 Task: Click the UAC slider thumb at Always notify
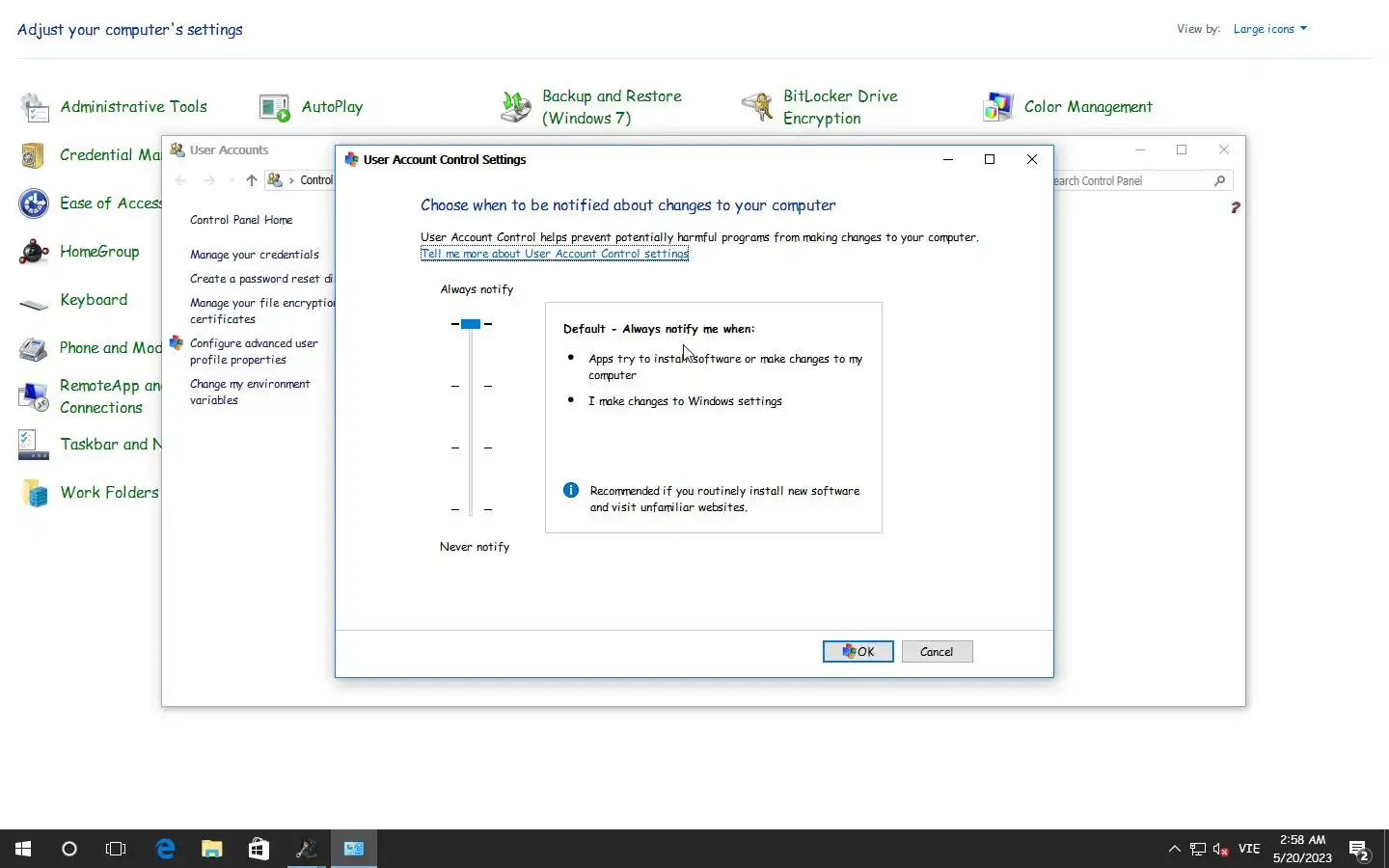click(471, 324)
